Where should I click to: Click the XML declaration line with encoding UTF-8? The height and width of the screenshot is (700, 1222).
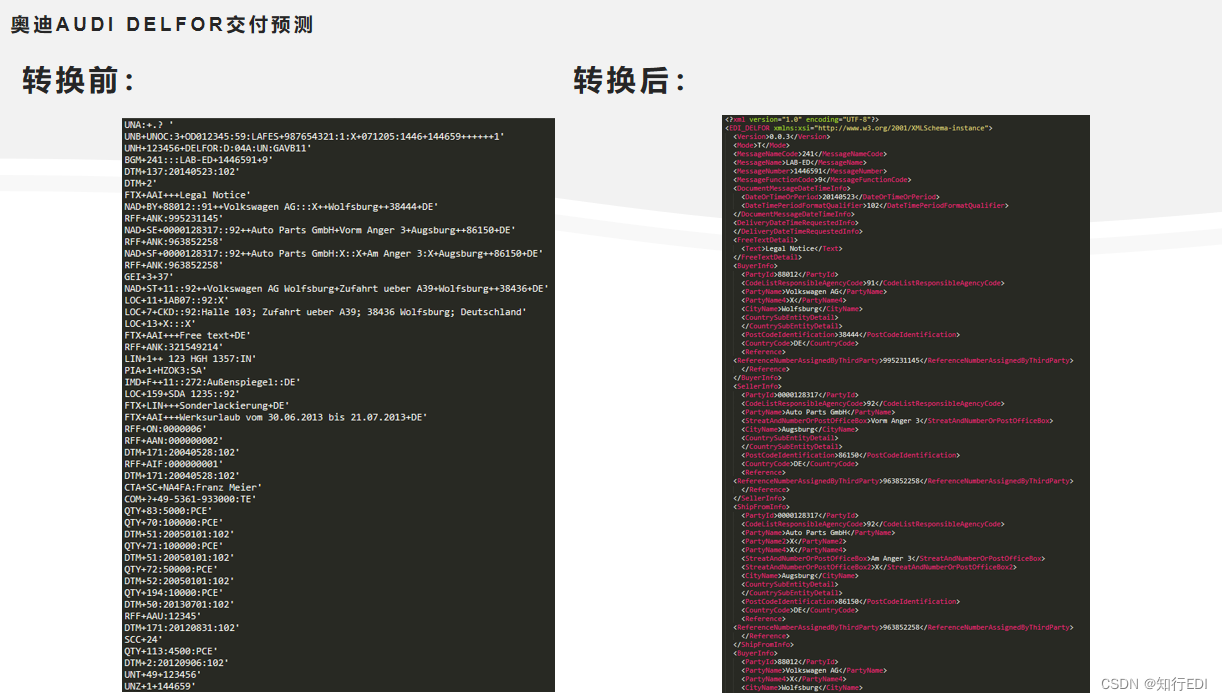pyautogui.click(x=802, y=119)
